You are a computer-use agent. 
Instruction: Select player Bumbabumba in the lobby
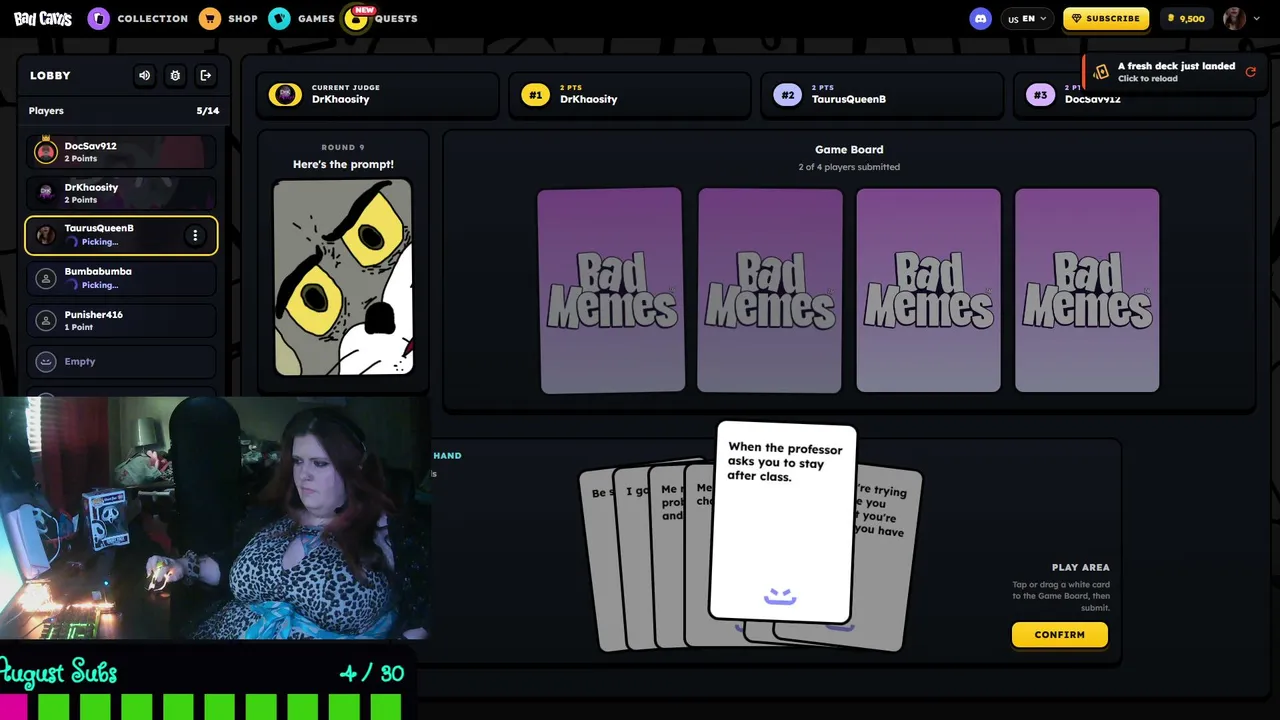click(x=121, y=278)
